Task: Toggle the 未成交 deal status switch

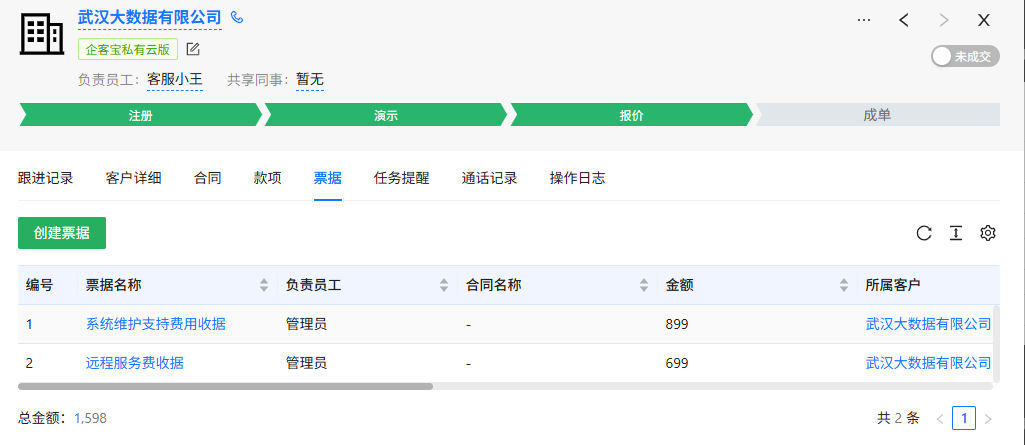Action: [964, 57]
